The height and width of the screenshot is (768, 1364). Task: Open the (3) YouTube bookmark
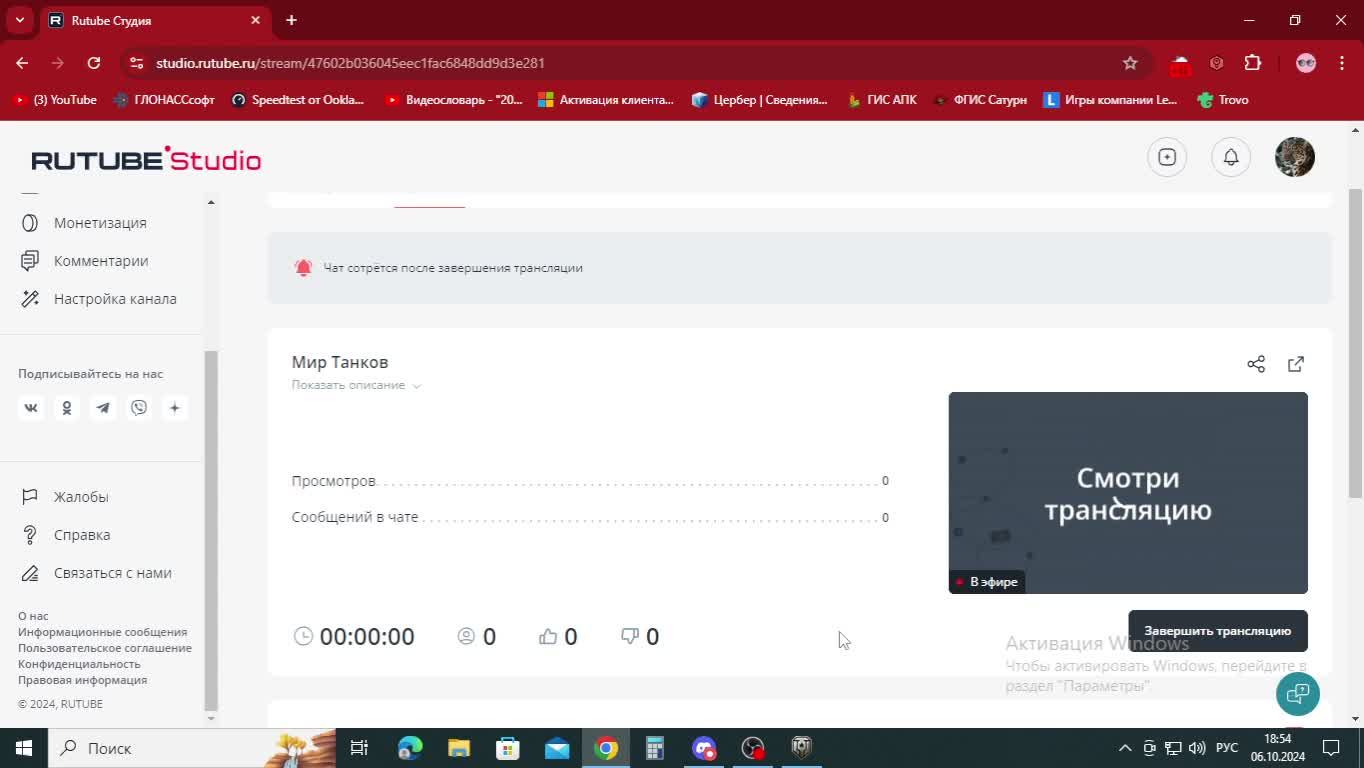pyautogui.click(x=54, y=100)
